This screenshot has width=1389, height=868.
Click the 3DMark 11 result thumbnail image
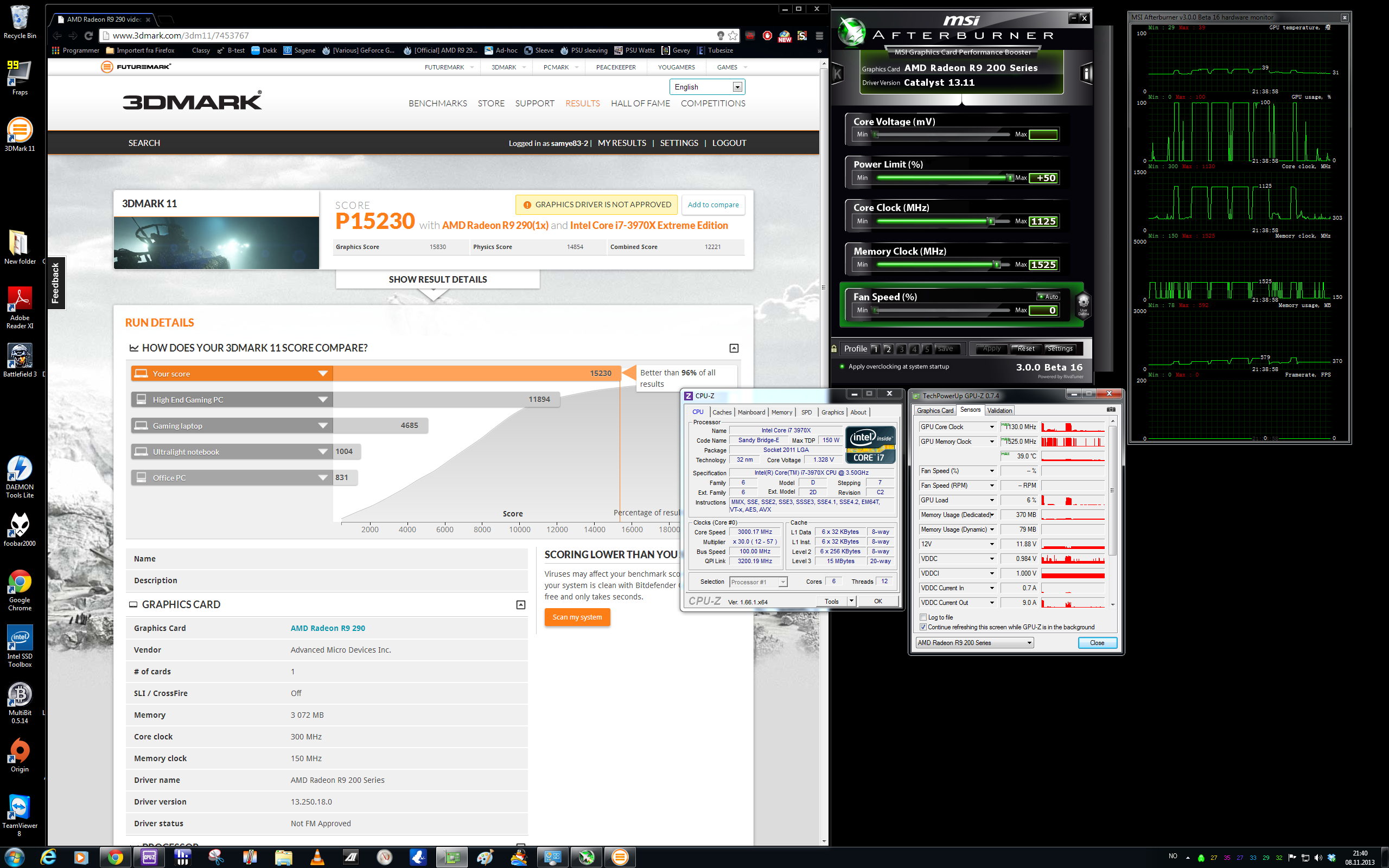tap(216, 242)
